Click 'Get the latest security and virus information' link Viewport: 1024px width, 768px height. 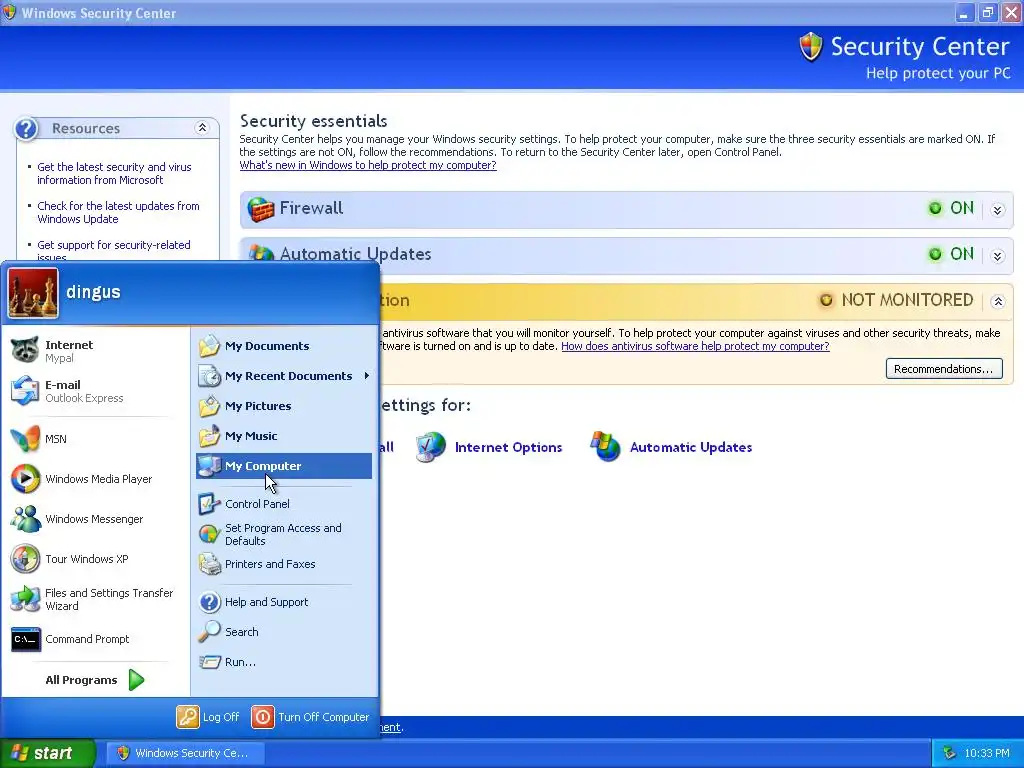tap(114, 173)
